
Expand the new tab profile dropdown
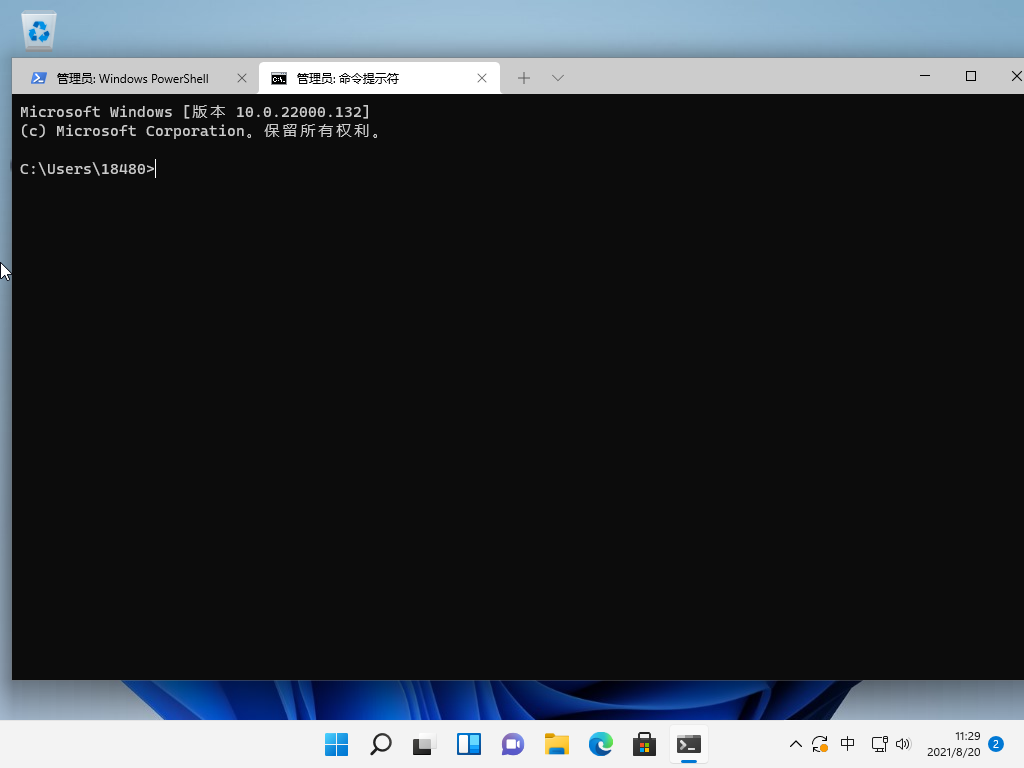pyautogui.click(x=558, y=78)
